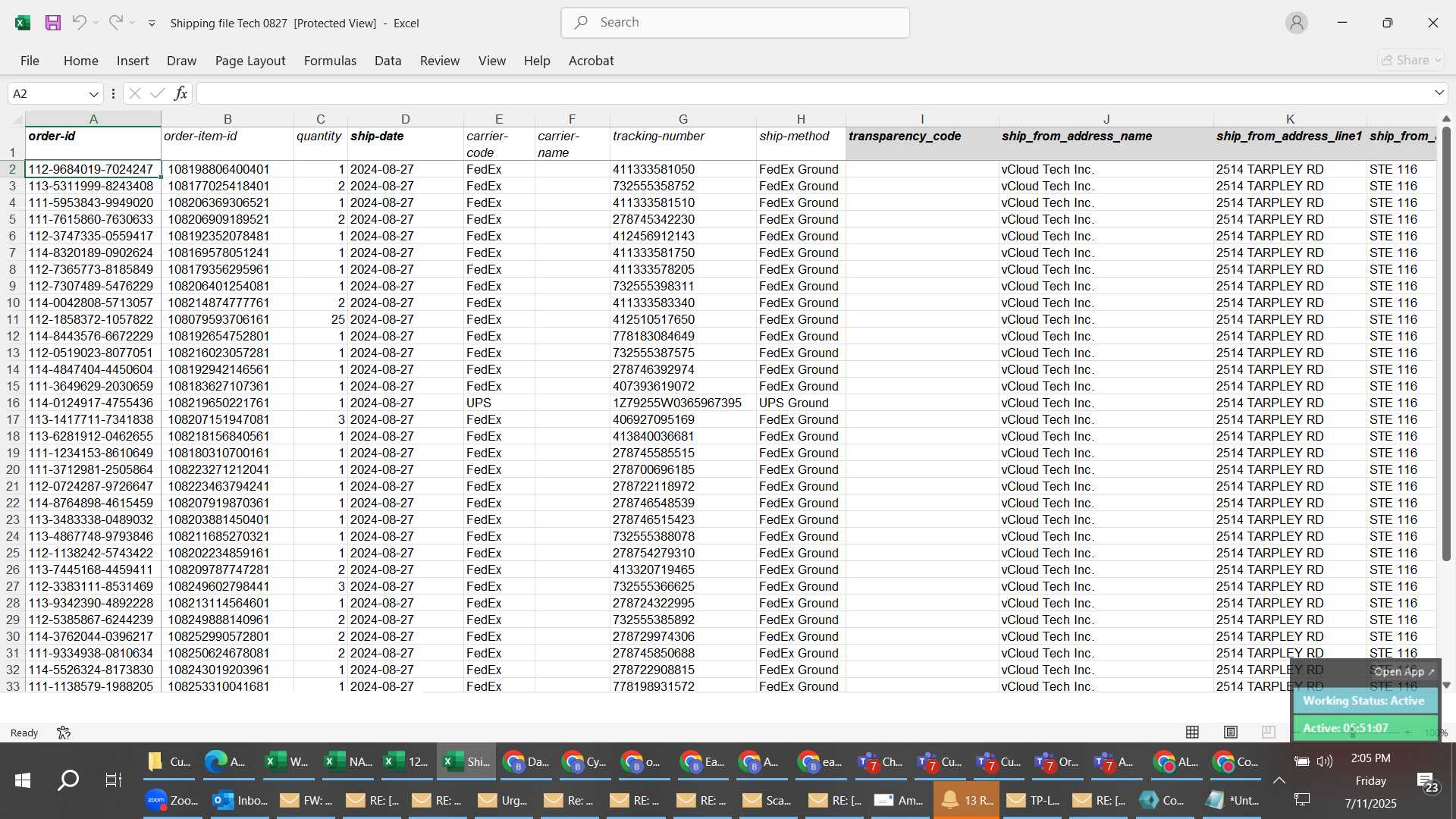Click the Undo arrow icon
The width and height of the screenshot is (1456, 819).
click(79, 23)
